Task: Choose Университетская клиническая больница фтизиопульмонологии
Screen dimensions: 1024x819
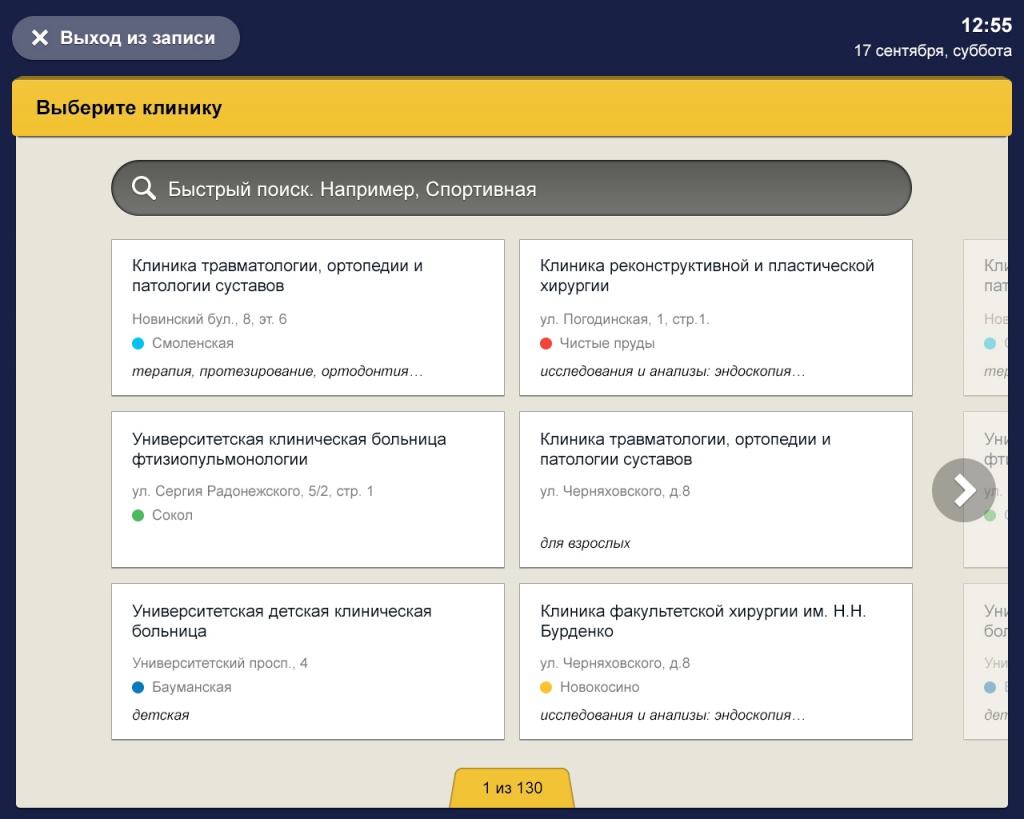Action: [307, 489]
